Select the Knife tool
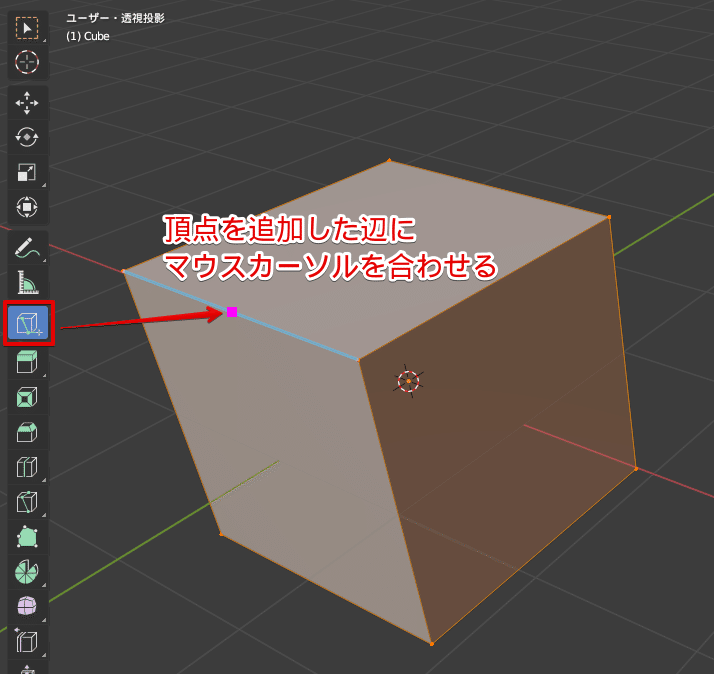 click(x=27, y=502)
